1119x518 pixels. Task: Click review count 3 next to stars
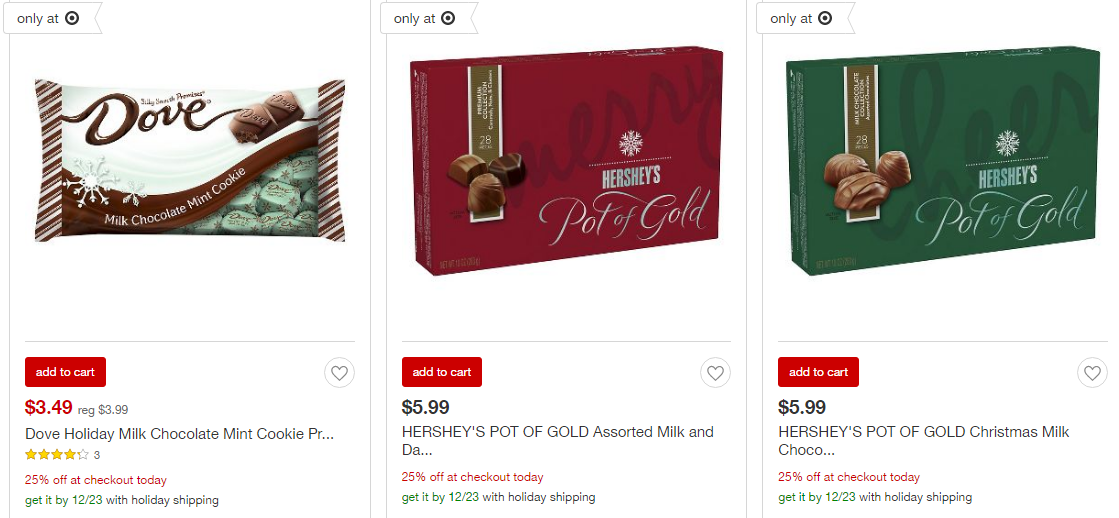(x=97, y=454)
